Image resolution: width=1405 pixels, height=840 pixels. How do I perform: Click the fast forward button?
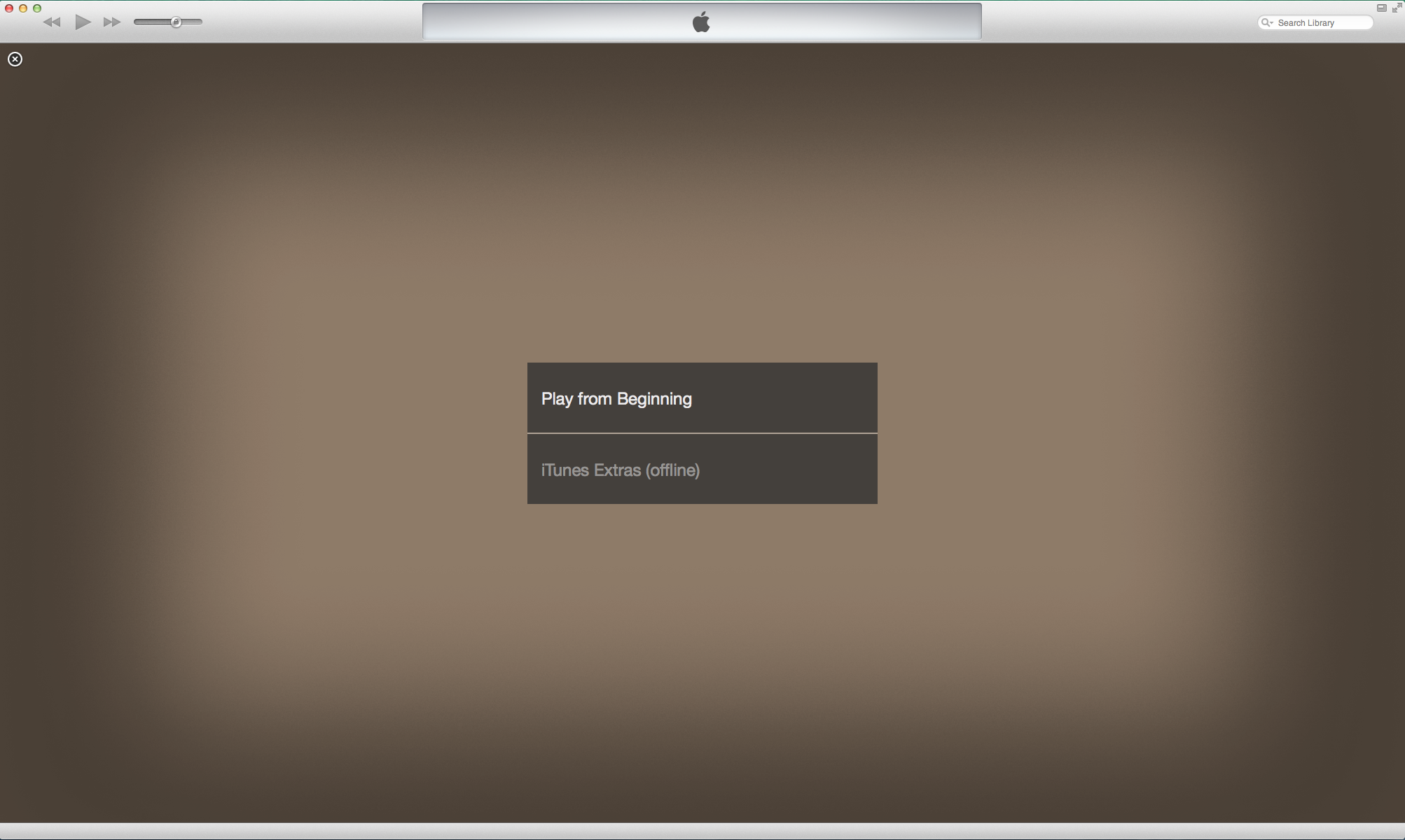(112, 22)
